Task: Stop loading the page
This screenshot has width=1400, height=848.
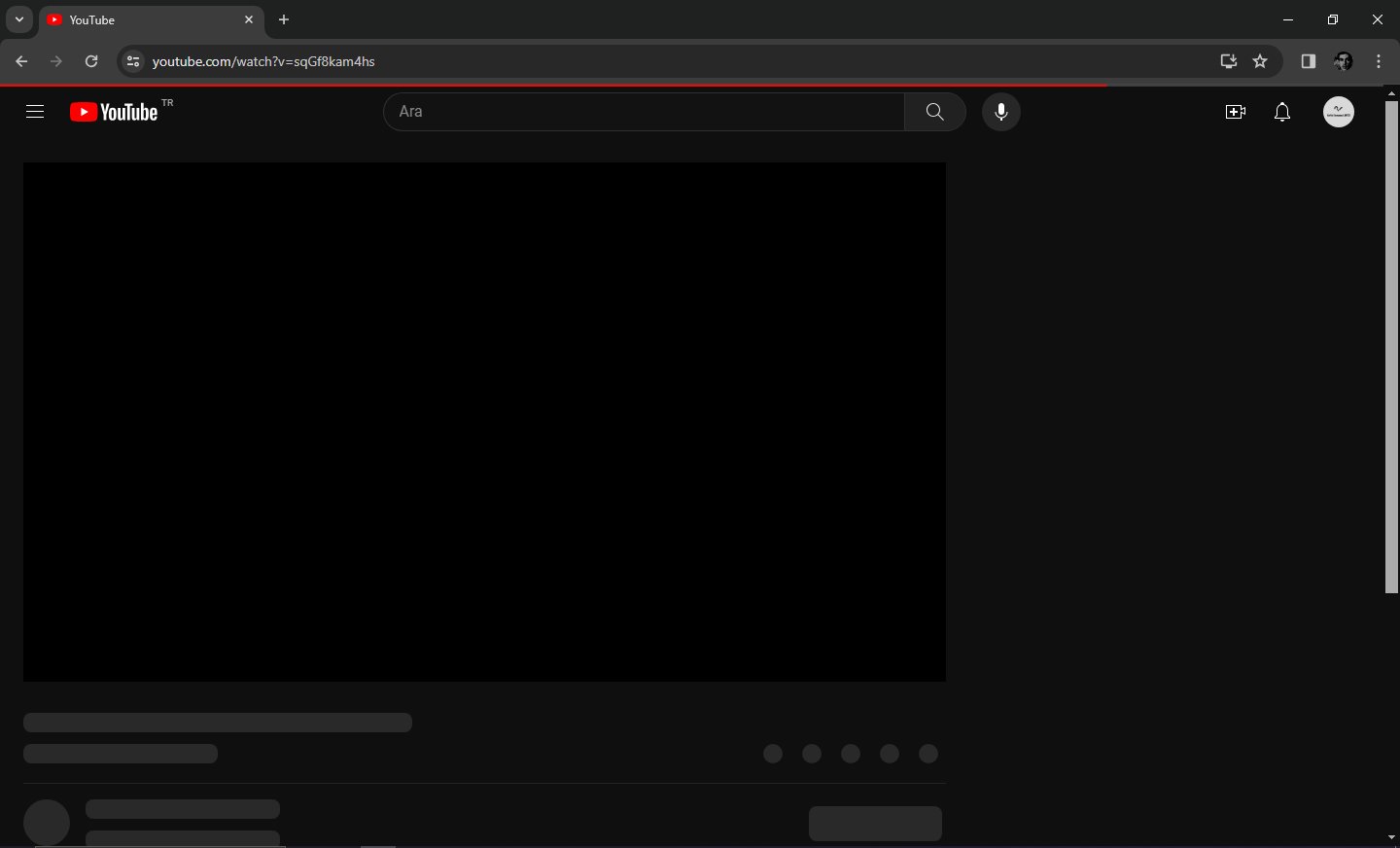Action: tap(91, 62)
